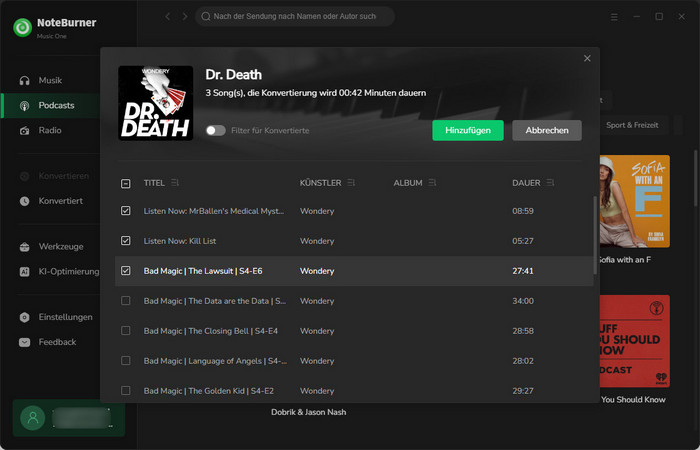Click the Konvertieren icon in sidebar
Screen dimensions: 700x450
[x=25, y=176]
